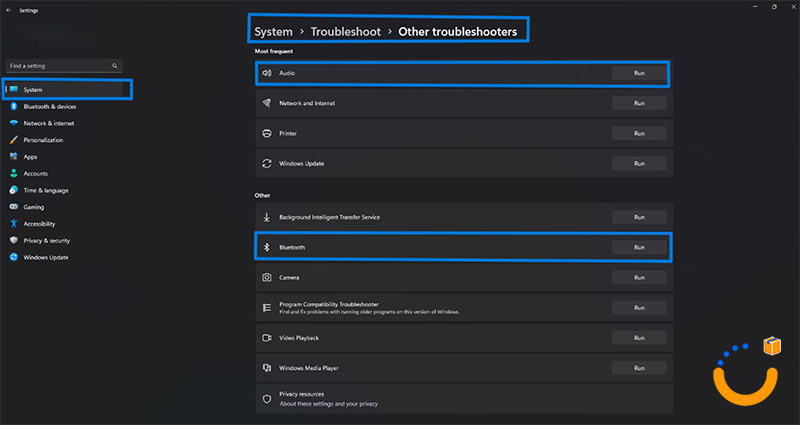
Task: Click the Privacy resources label
Action: click(302, 394)
